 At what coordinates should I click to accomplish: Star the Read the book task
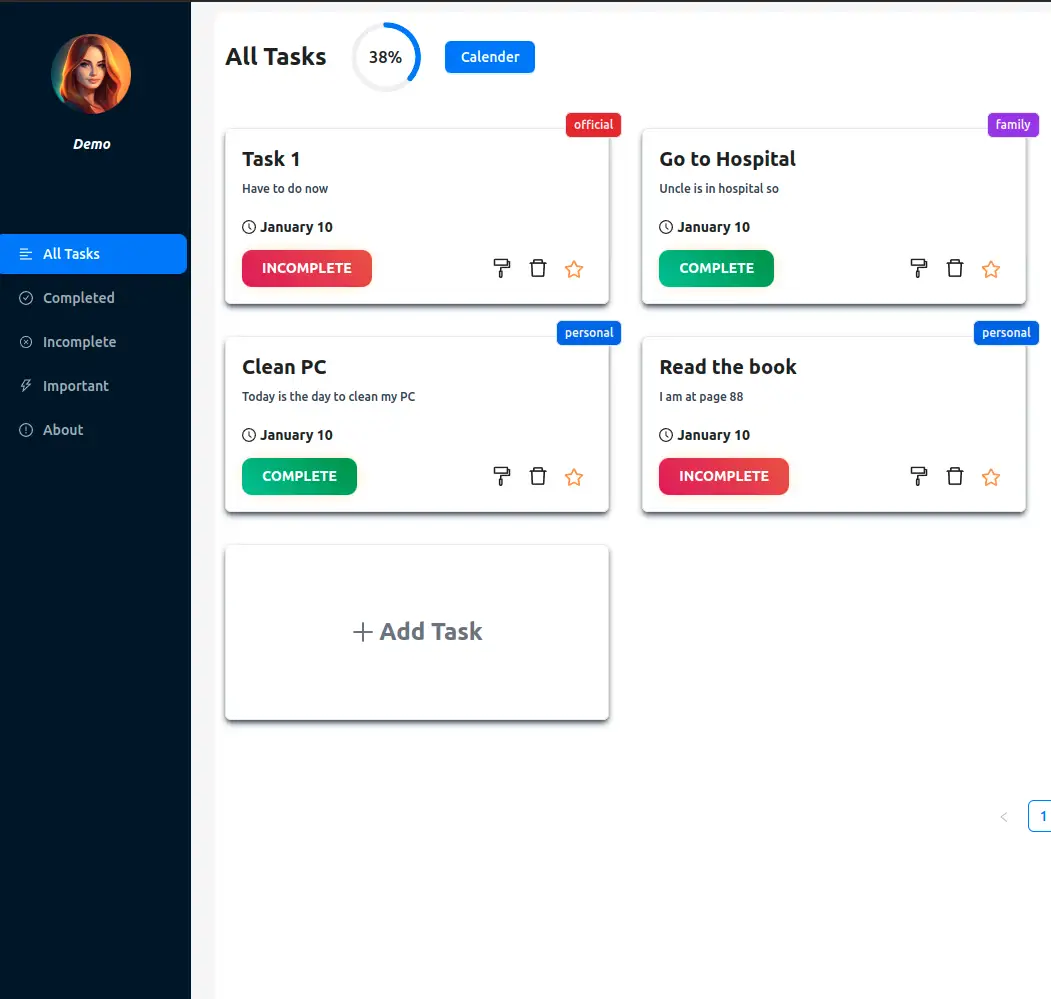click(x=991, y=477)
